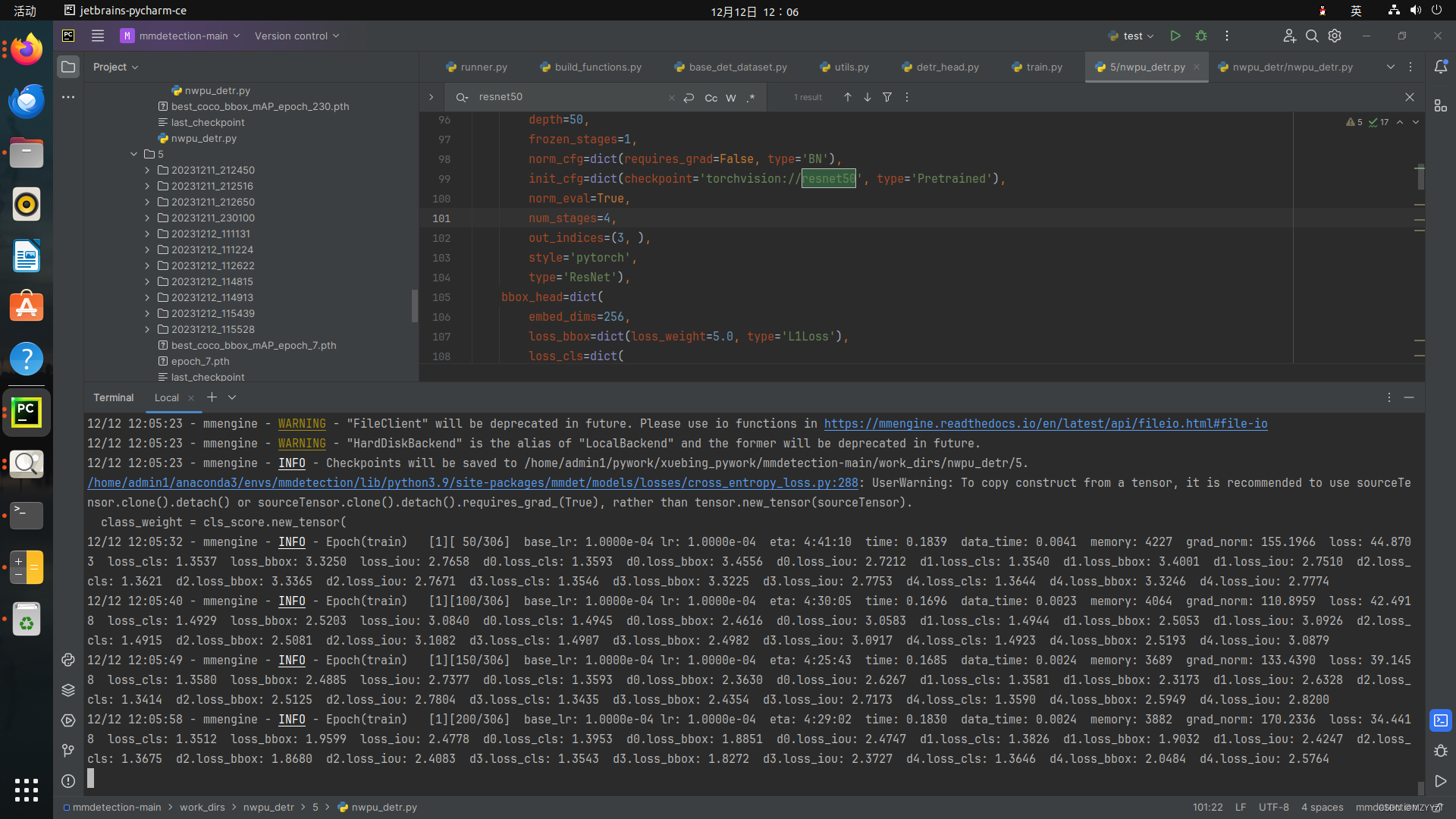The image size is (1456, 819).
Task: Open the 'test' run configuration dropdown
Action: coord(1131,36)
